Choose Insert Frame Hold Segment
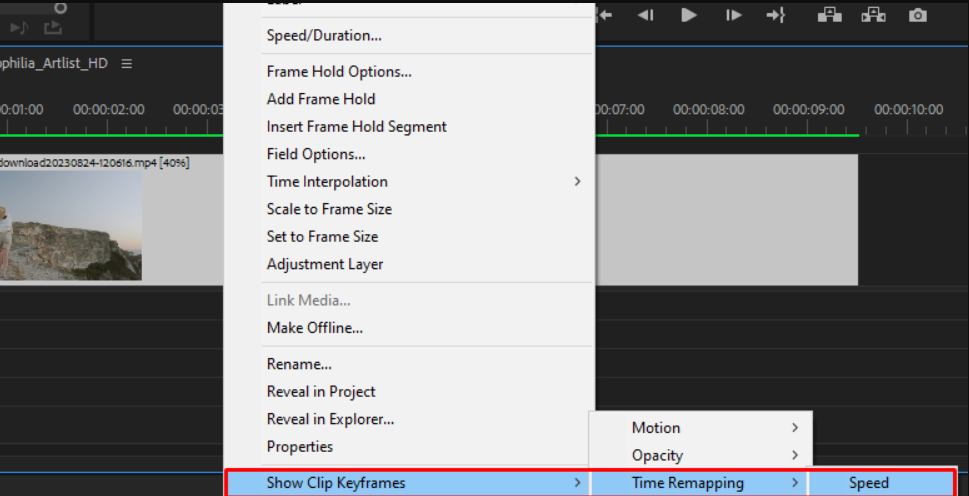Image resolution: width=969 pixels, height=496 pixels. [408, 127]
